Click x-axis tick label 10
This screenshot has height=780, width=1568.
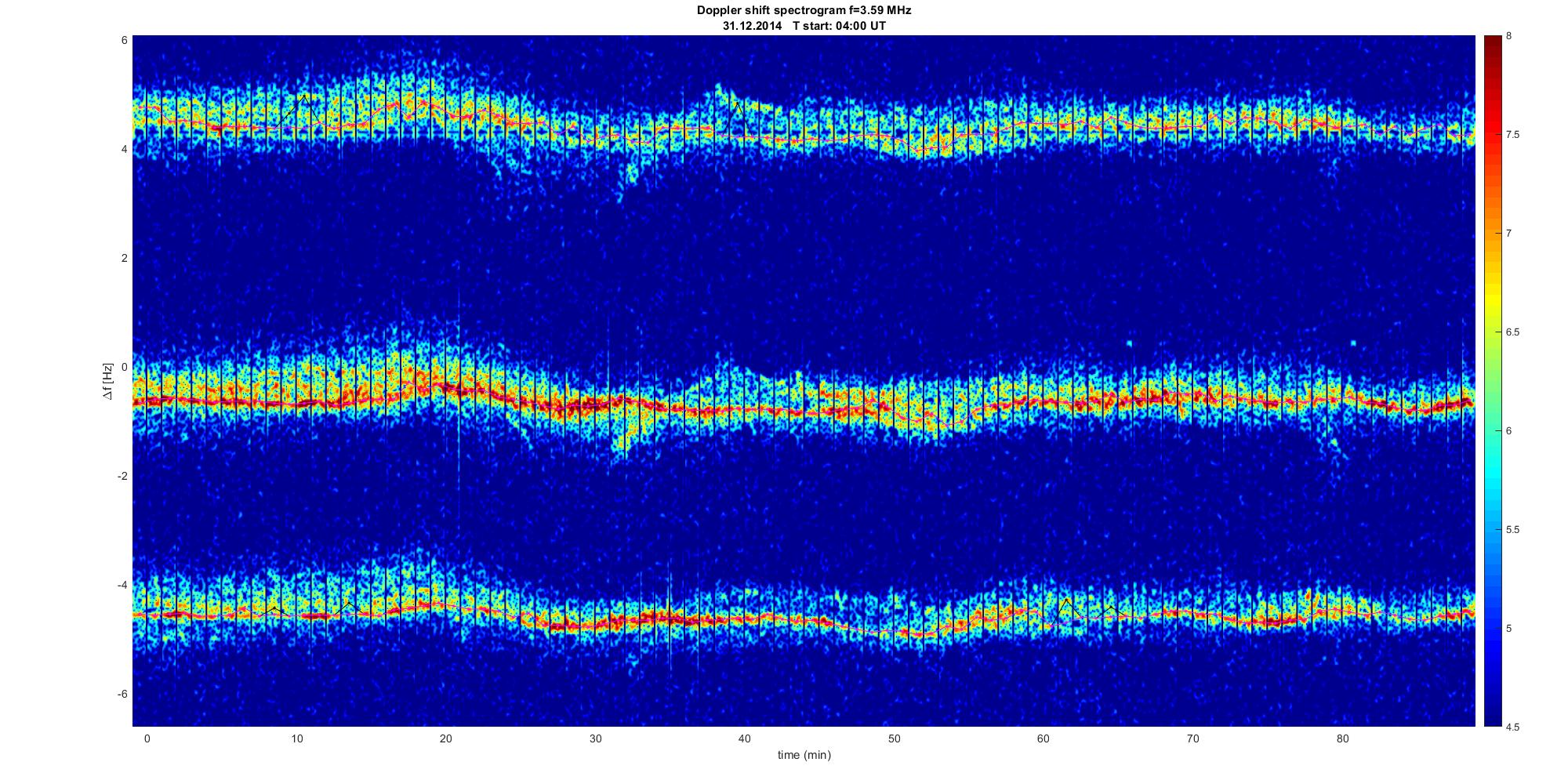(296, 738)
